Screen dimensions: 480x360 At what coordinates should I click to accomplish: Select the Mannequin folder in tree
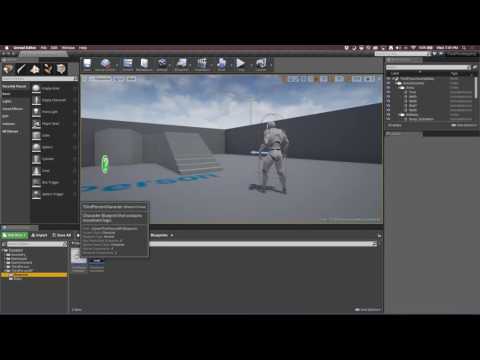tap(19, 259)
